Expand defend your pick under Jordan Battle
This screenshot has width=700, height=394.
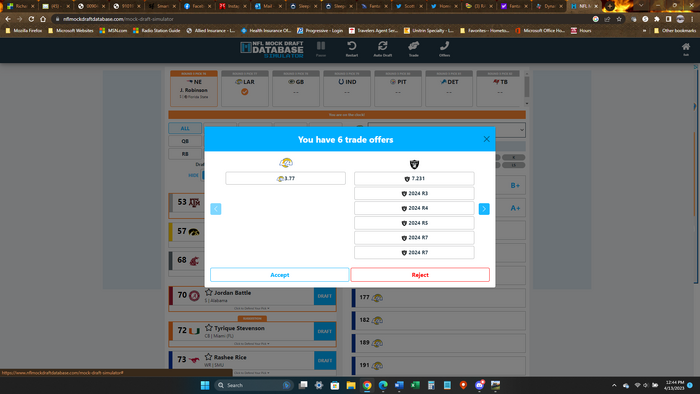252,308
